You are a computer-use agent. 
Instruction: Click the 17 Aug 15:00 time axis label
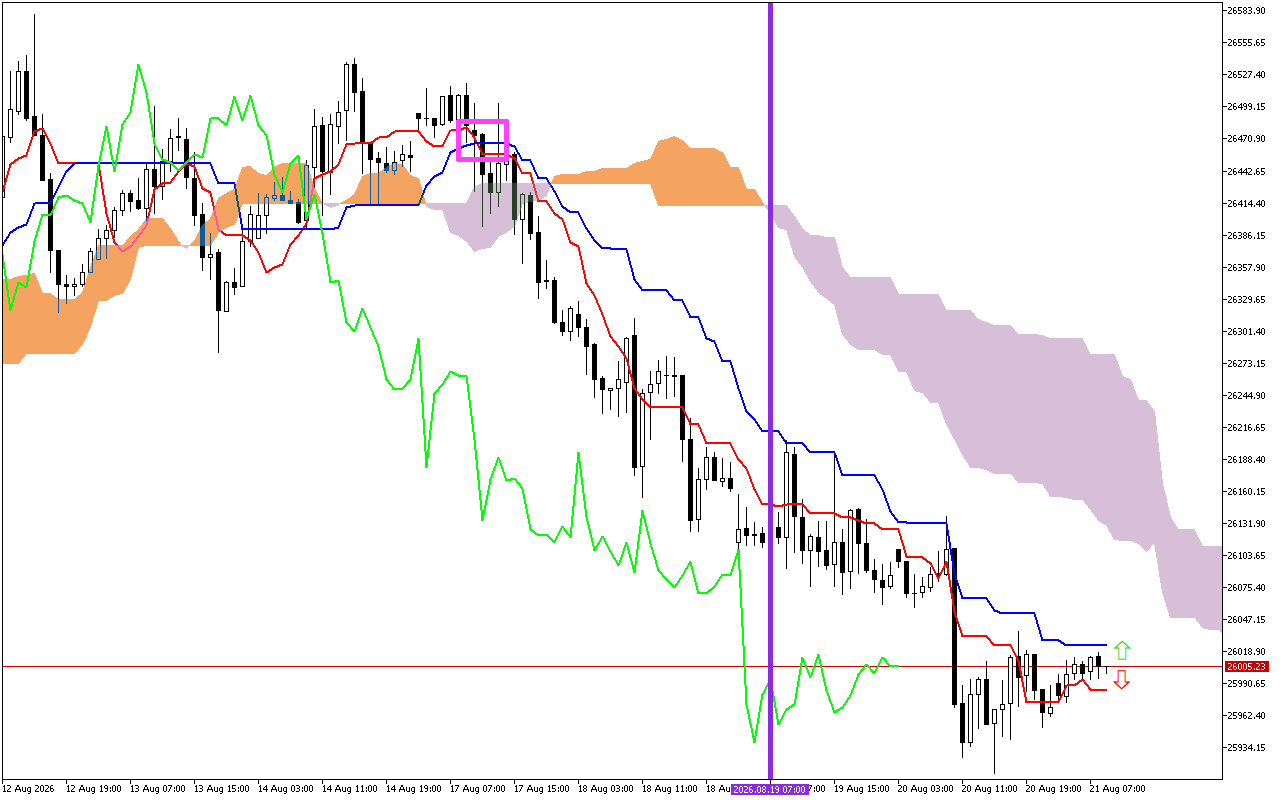coord(542,789)
